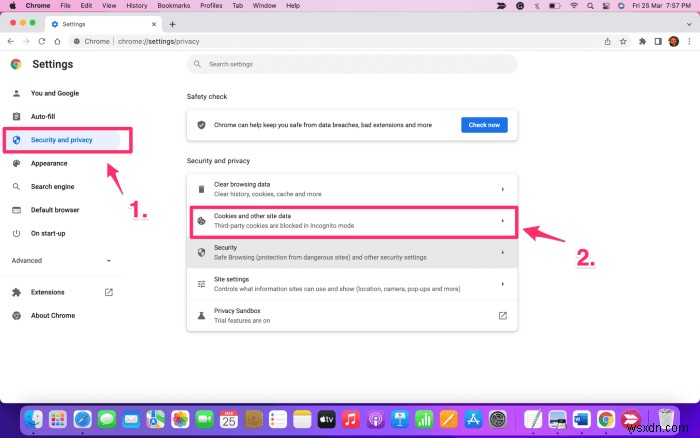Click the browser forward arrow

click(26, 42)
